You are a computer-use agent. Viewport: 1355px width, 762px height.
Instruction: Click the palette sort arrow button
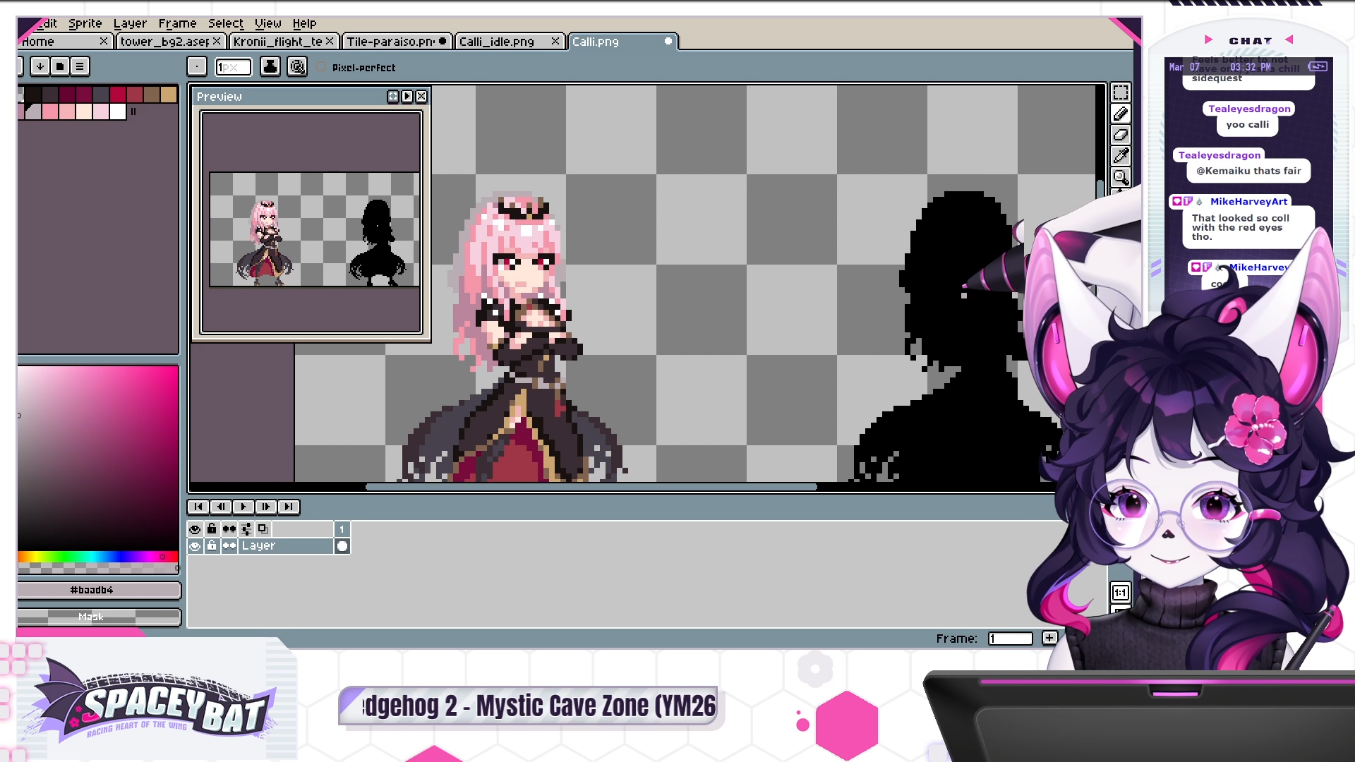pos(40,67)
